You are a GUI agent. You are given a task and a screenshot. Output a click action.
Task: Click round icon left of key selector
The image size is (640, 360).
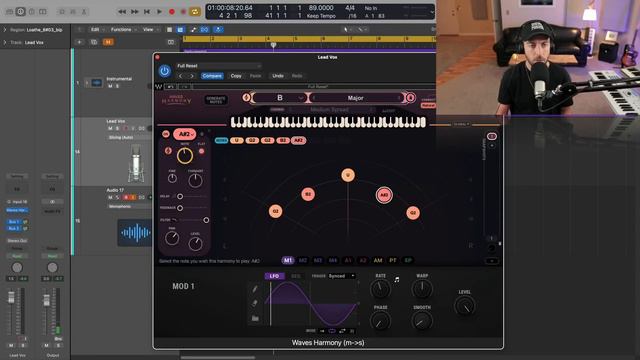click(246, 98)
